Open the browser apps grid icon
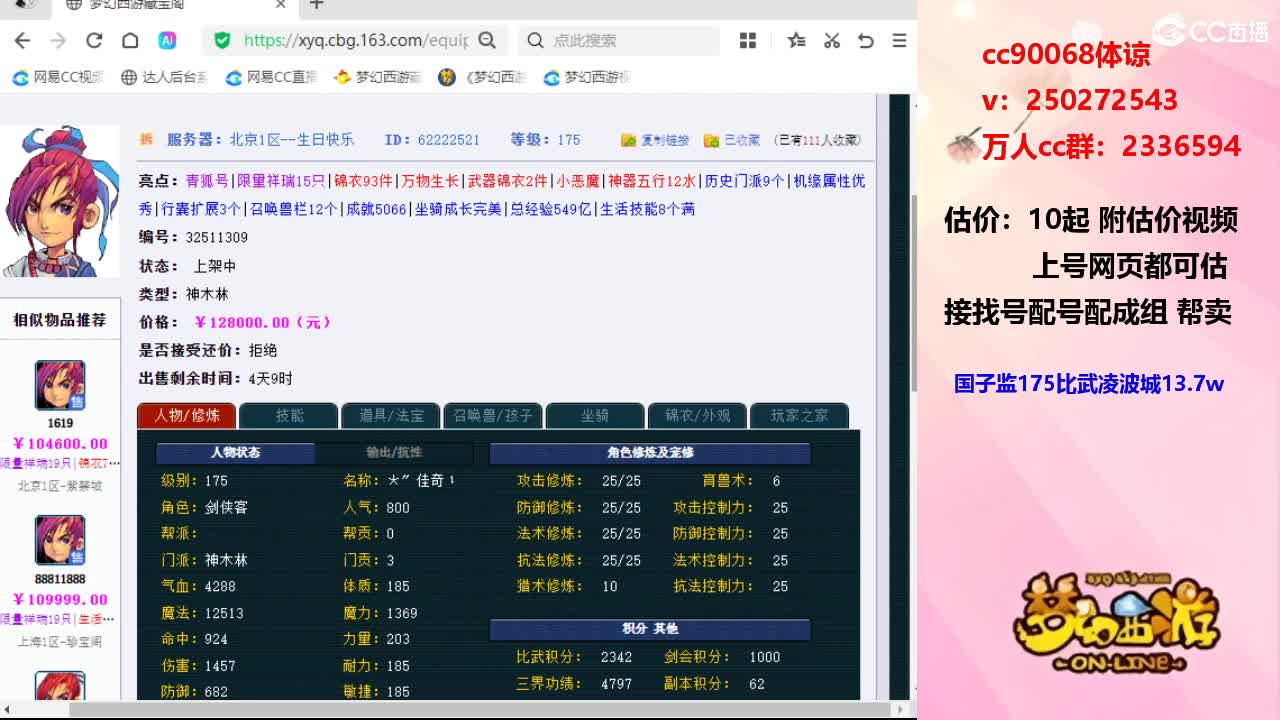This screenshot has width=1280, height=720. [x=748, y=40]
